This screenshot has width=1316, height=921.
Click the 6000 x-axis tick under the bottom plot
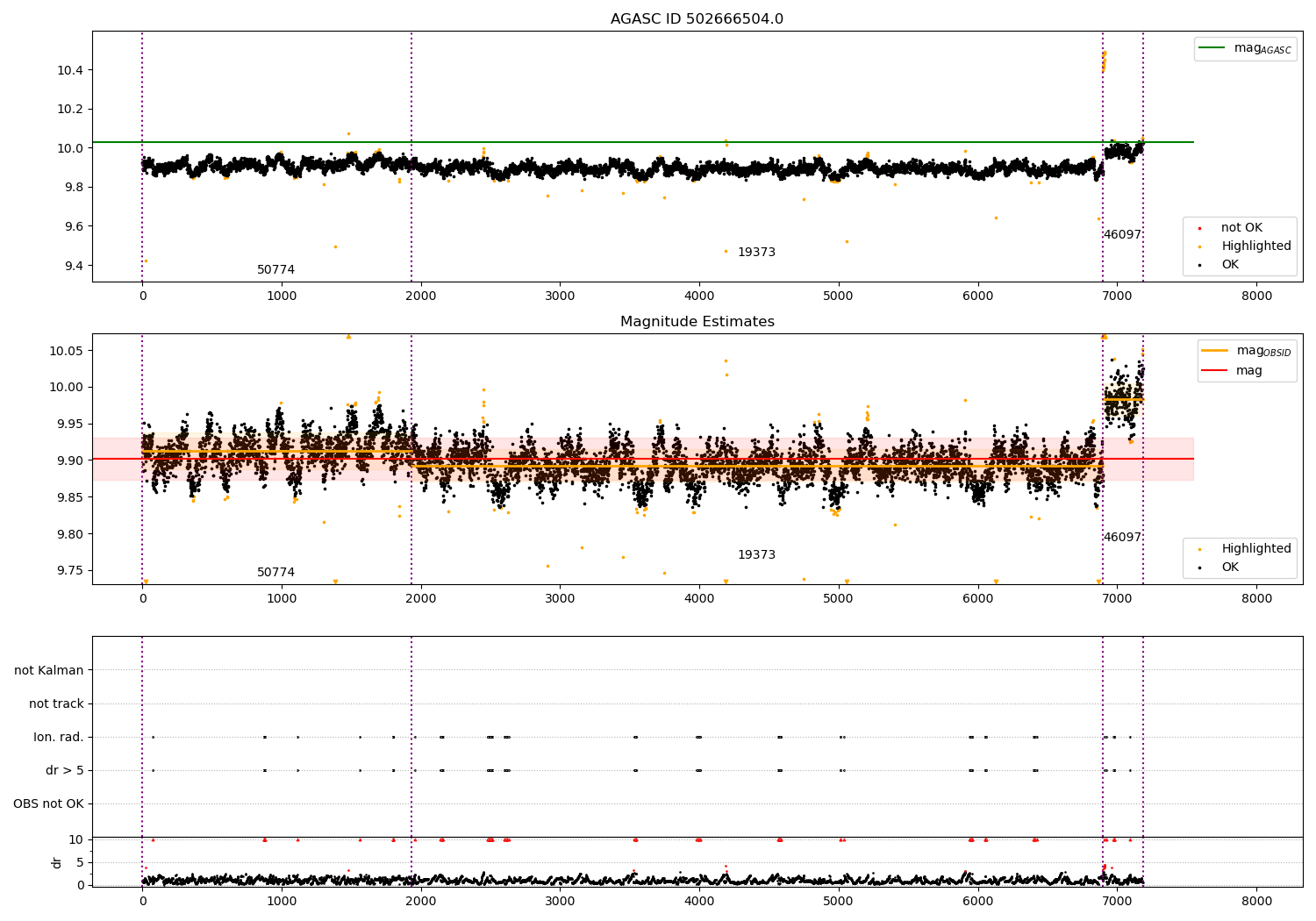(977, 902)
